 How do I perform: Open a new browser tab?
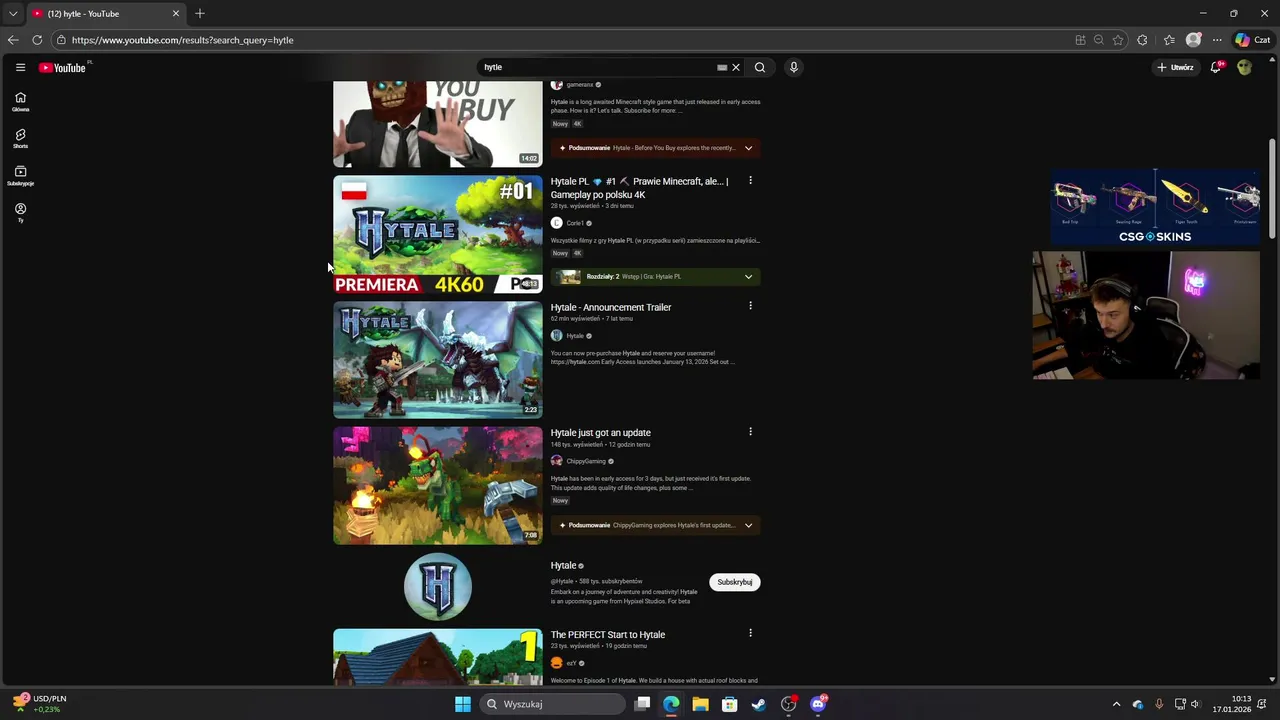pos(200,13)
